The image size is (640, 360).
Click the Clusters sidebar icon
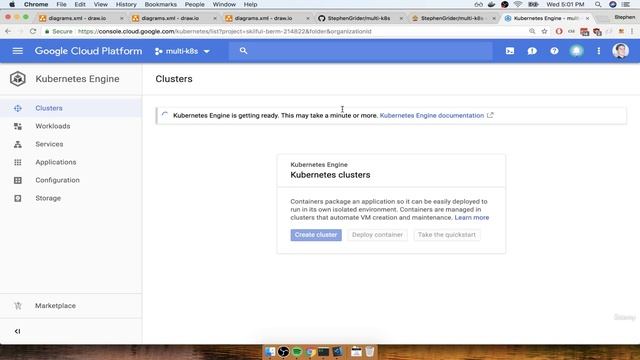click(x=18, y=108)
